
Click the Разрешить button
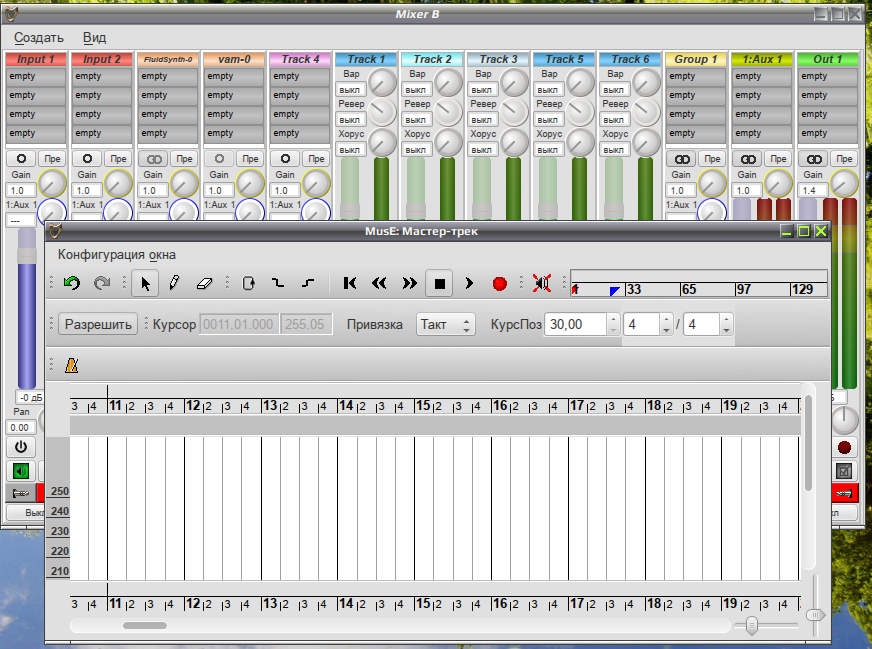pos(98,324)
